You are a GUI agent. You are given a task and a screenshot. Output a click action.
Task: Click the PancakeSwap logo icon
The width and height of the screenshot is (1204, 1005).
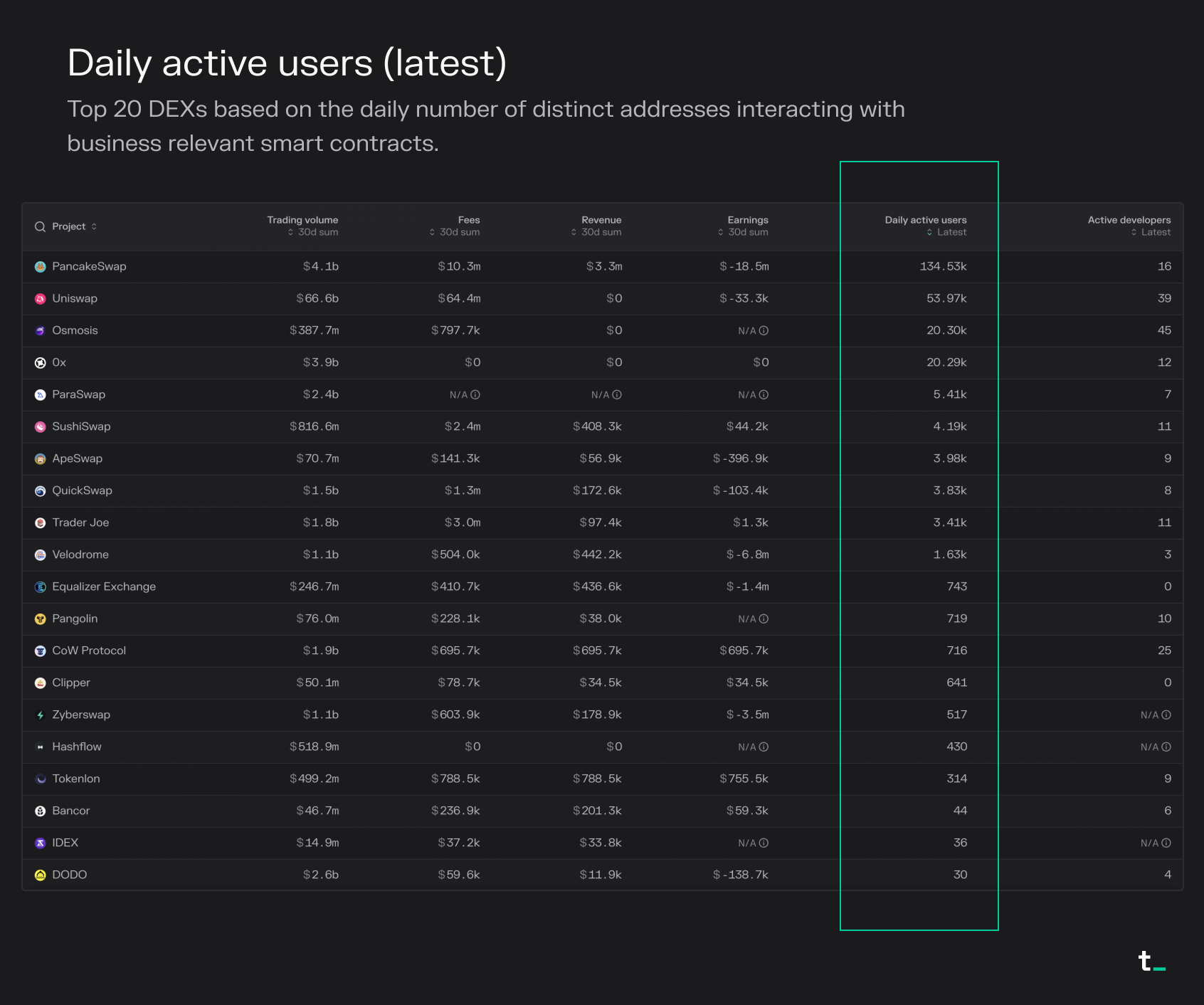pos(41,267)
